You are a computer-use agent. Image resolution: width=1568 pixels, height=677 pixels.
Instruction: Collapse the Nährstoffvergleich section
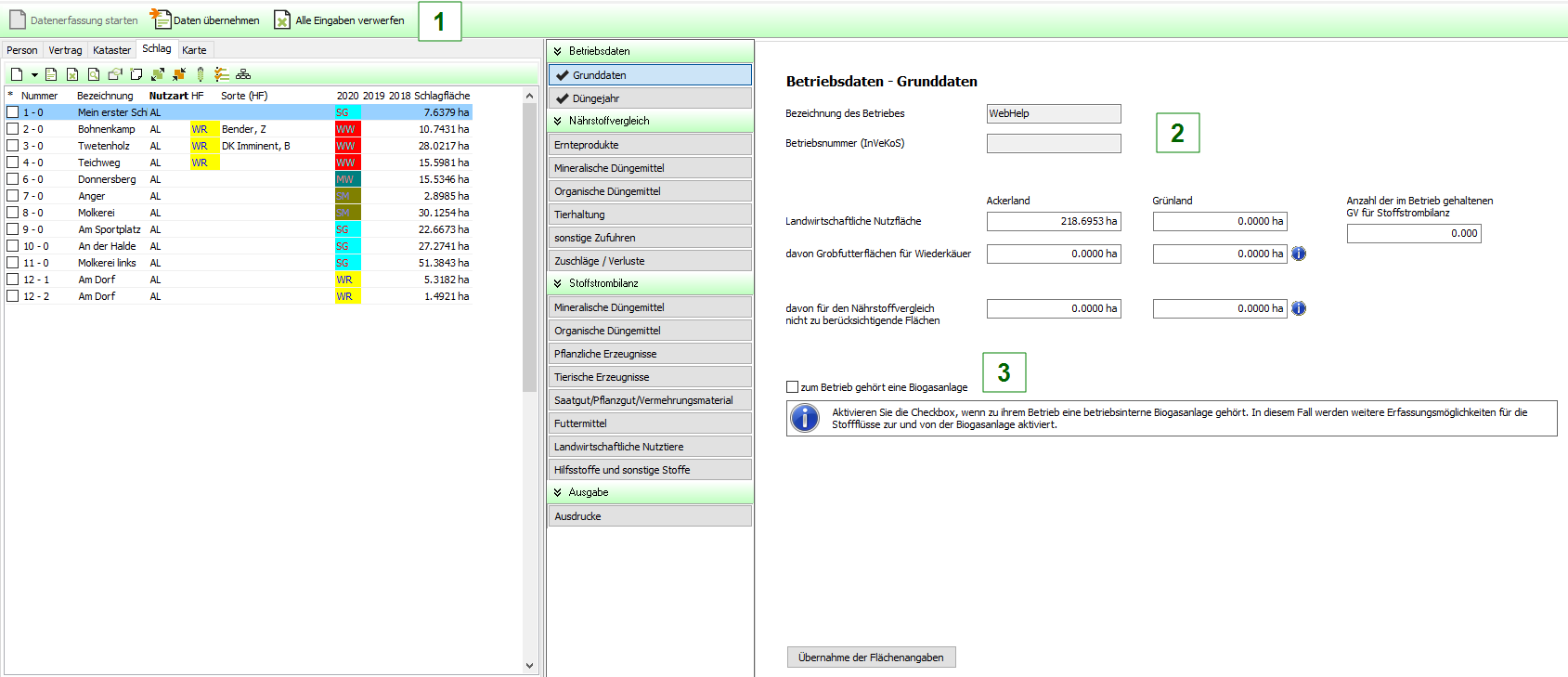pos(558,121)
